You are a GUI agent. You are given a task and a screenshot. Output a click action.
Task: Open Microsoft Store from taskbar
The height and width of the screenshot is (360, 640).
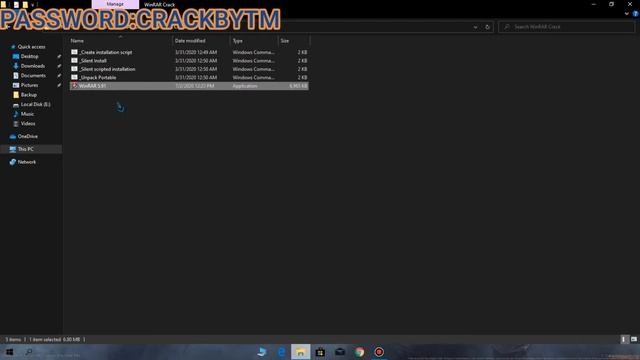pos(320,352)
